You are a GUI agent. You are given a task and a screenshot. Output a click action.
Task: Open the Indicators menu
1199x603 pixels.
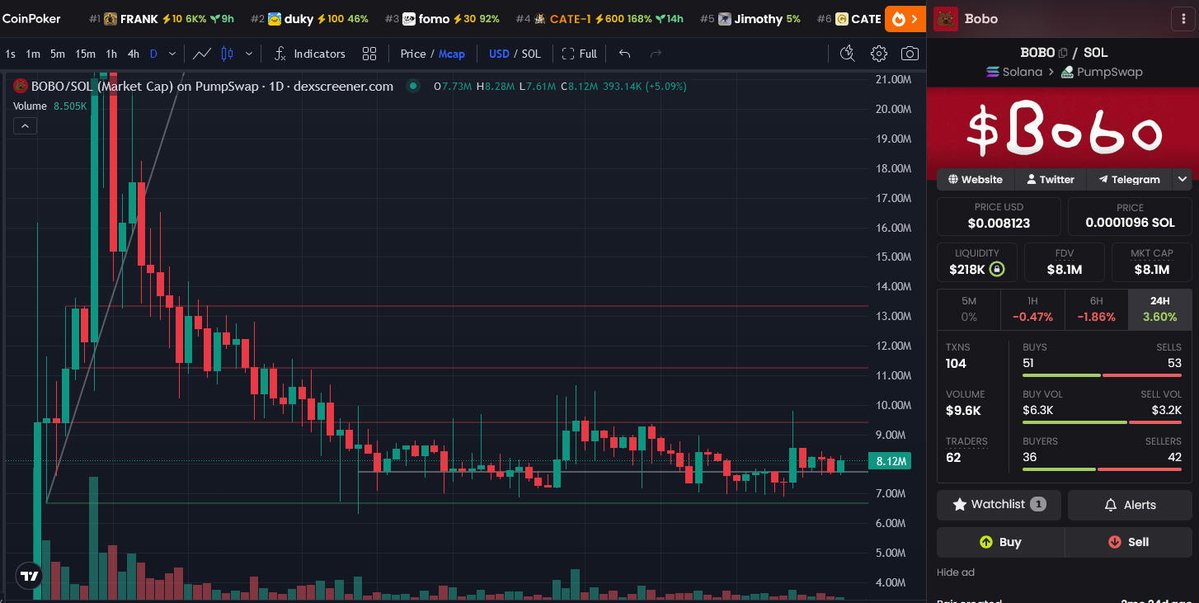[x=310, y=53]
